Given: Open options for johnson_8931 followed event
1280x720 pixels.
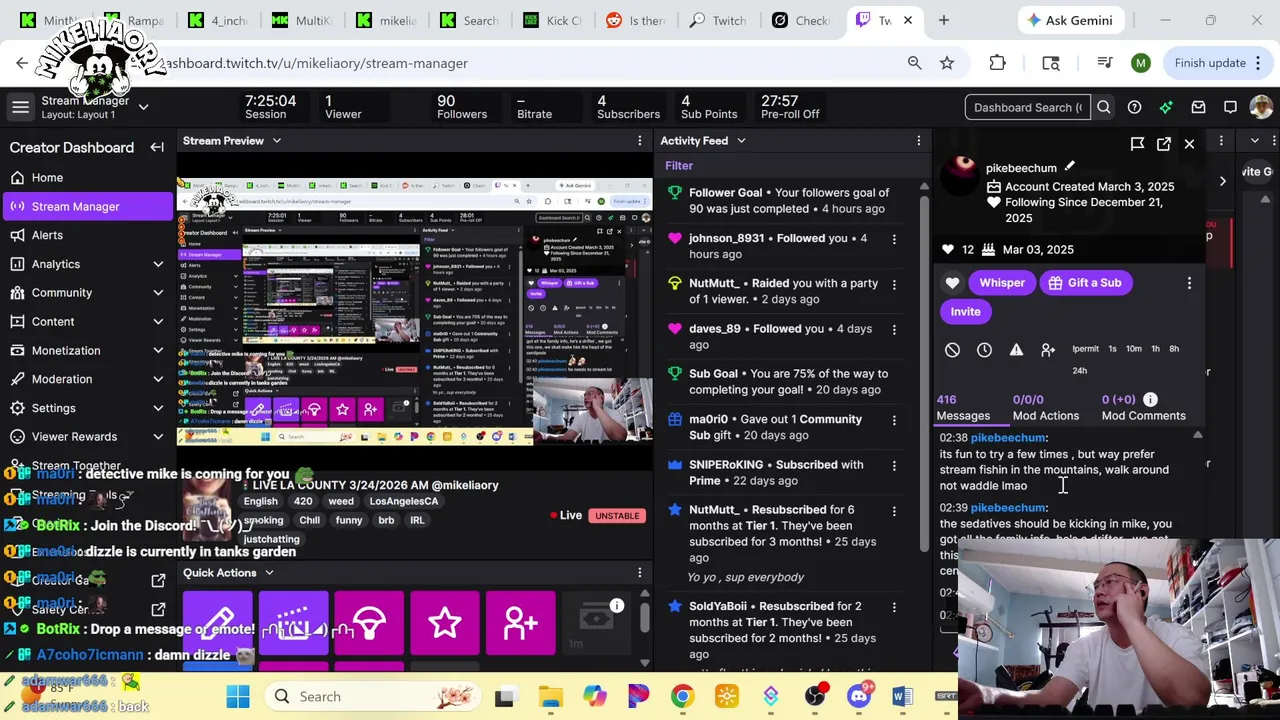Looking at the screenshot, I should [894, 239].
